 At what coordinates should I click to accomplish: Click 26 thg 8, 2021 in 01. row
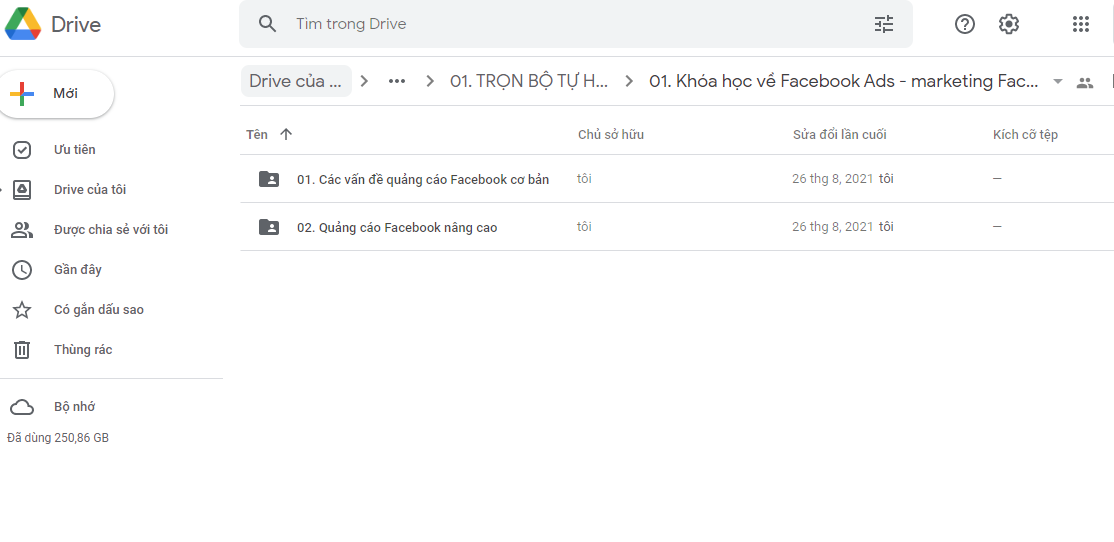(833, 179)
